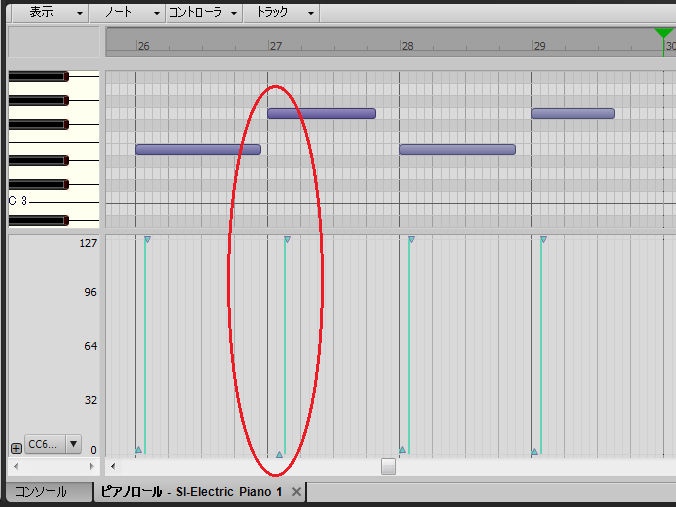
Task: Click the zero-value controller marker at measure 26
Action: coord(138,450)
